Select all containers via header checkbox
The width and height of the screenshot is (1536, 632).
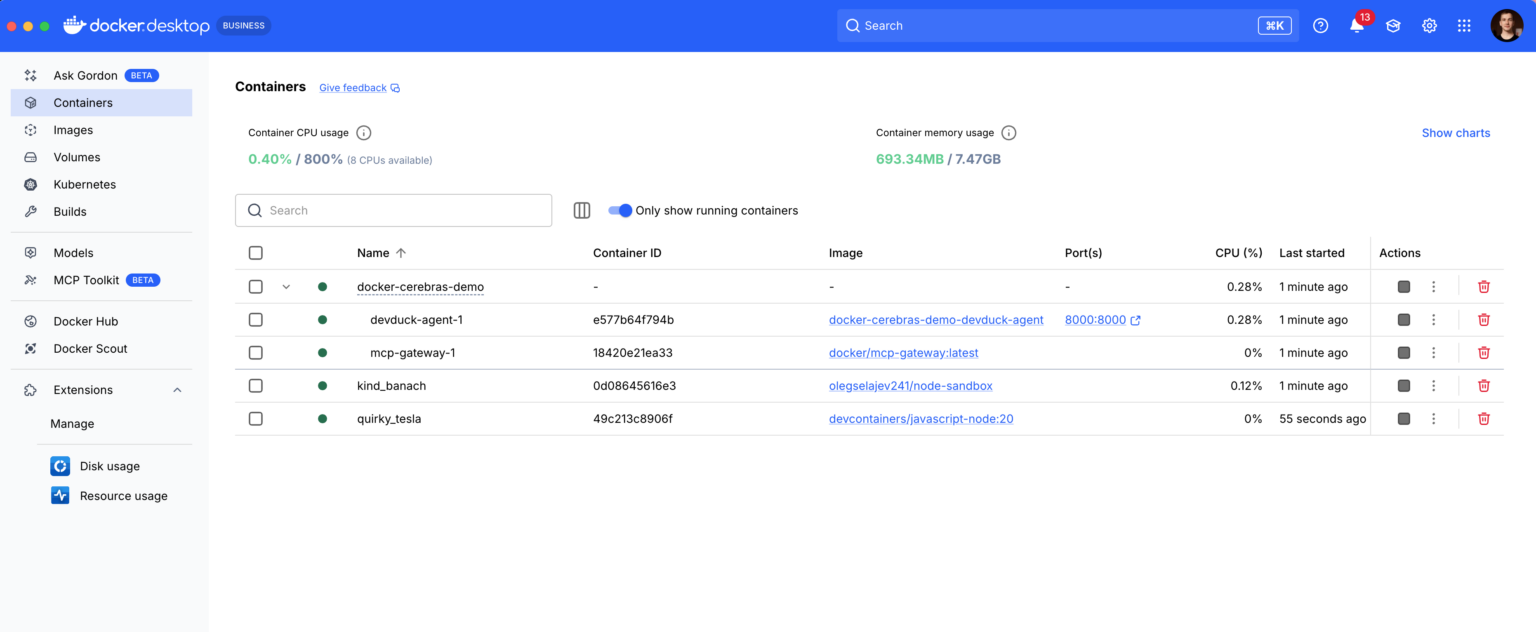pyautogui.click(x=256, y=253)
